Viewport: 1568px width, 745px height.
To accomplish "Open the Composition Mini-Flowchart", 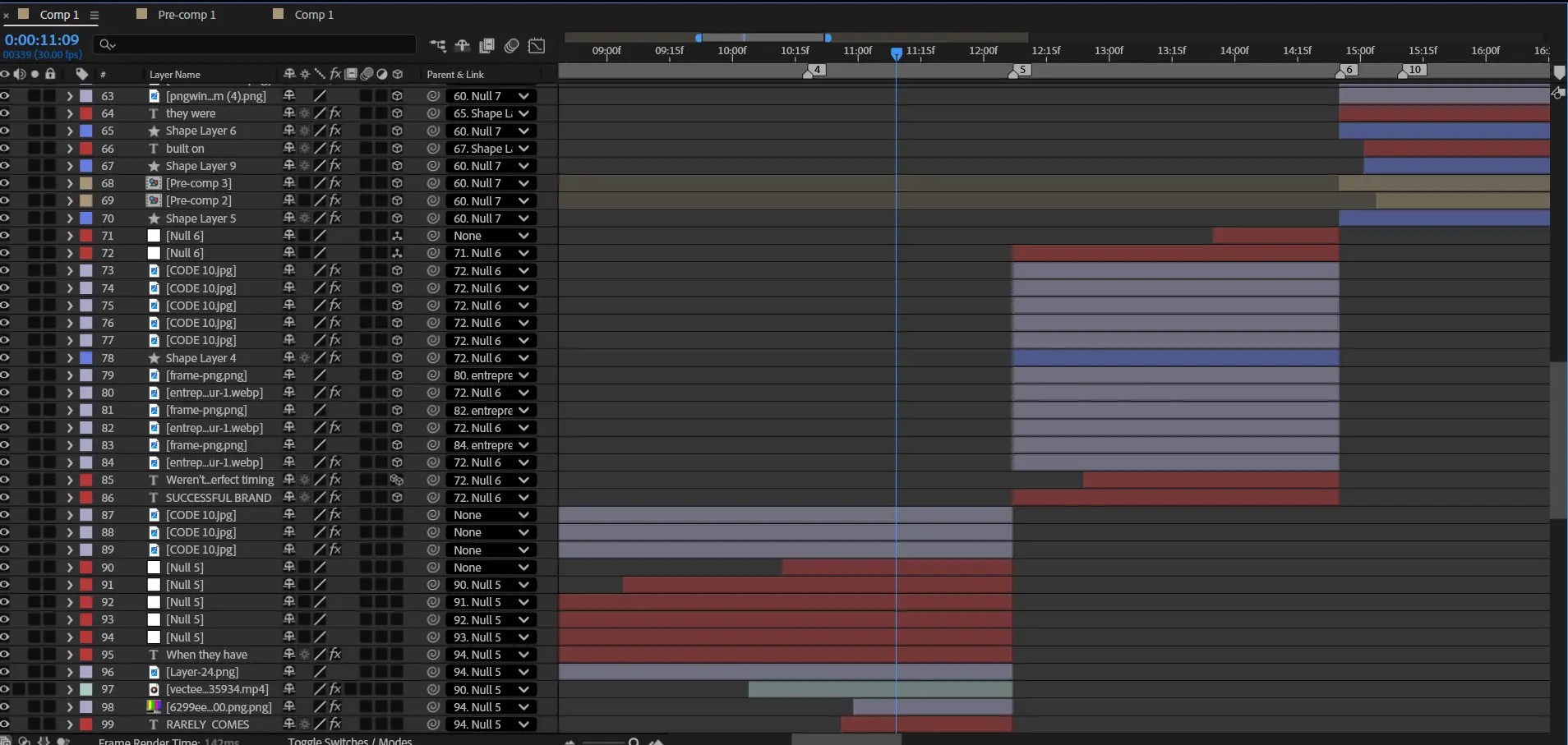I will (x=438, y=46).
